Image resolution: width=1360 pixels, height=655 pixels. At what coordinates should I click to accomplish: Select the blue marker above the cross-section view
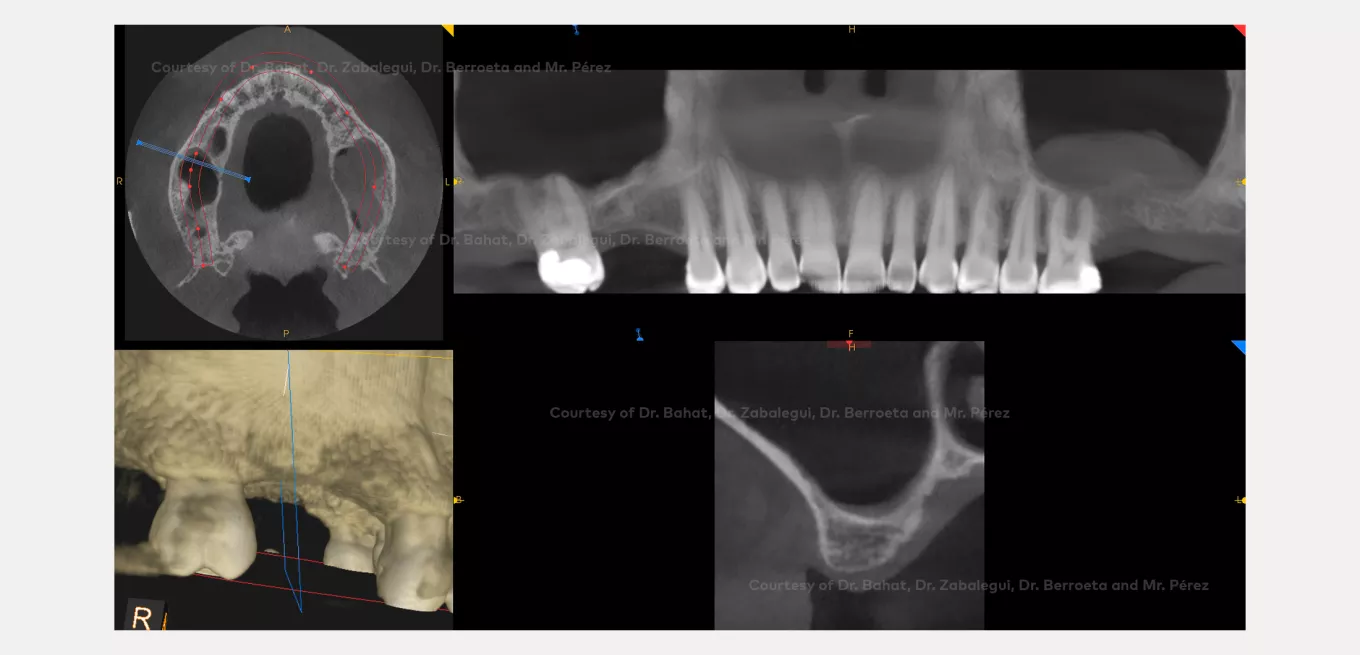click(x=639, y=334)
